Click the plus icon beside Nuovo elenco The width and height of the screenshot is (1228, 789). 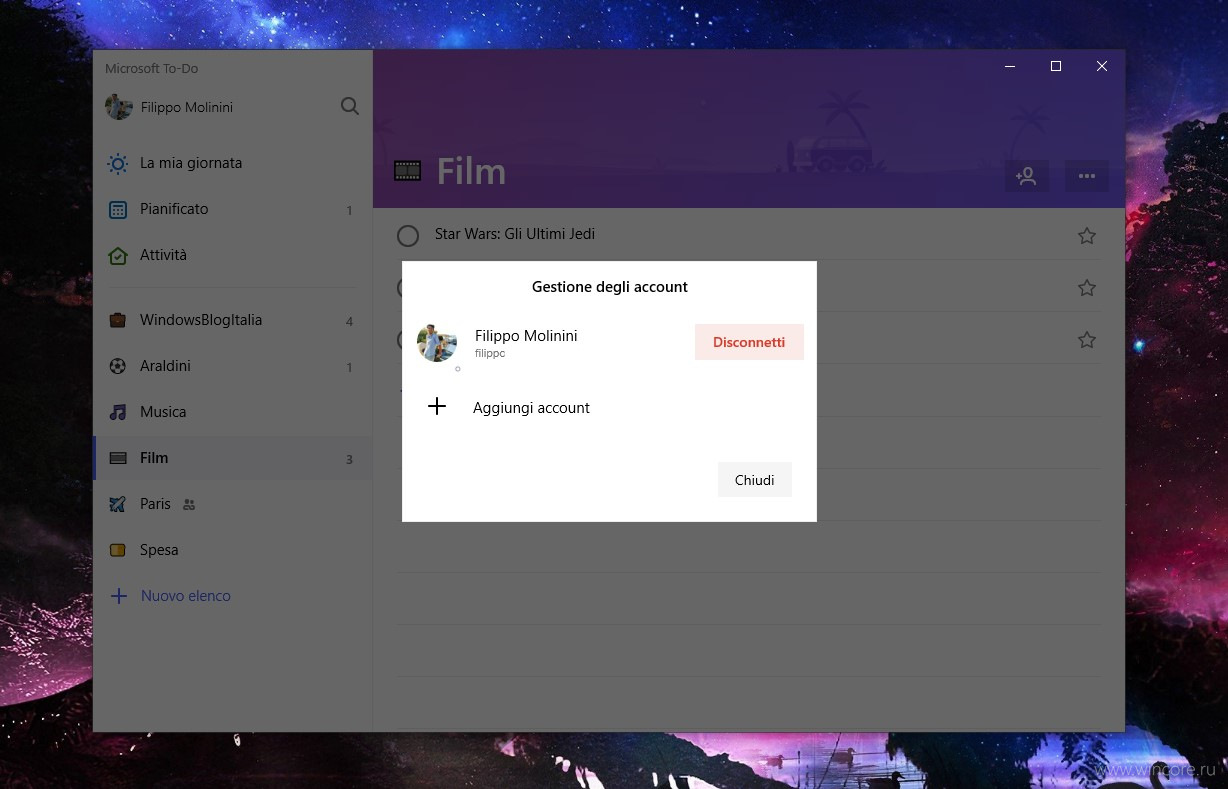coord(119,596)
